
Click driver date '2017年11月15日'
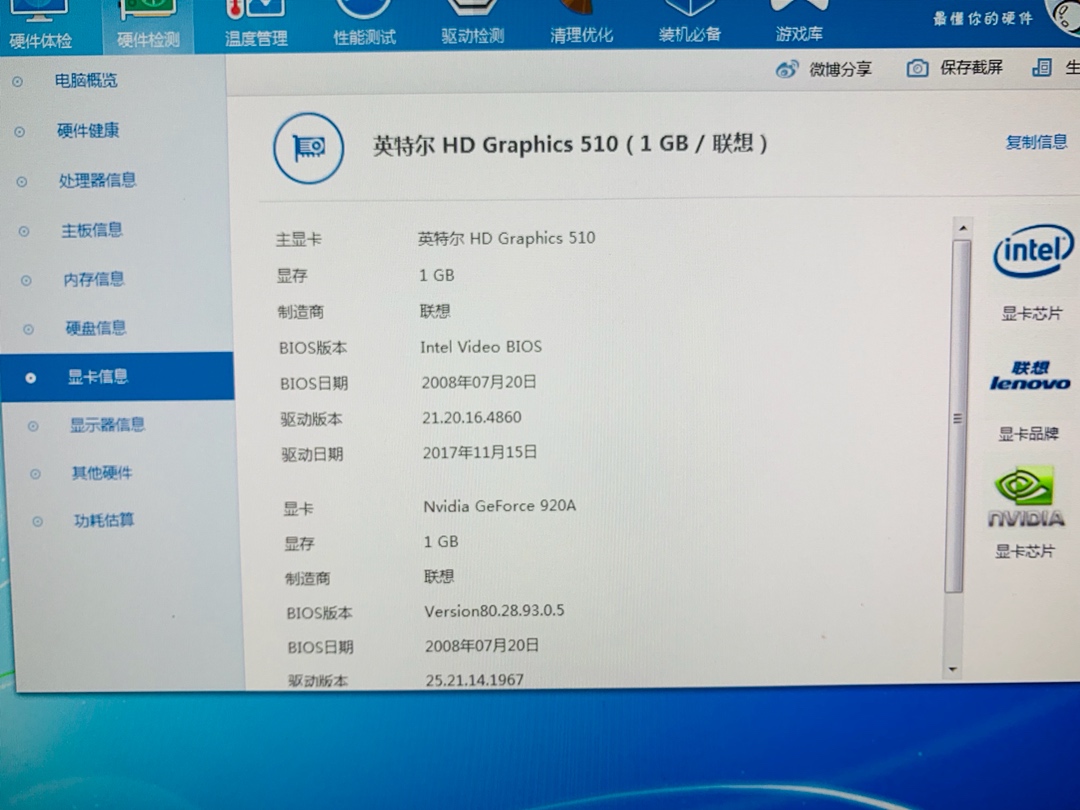[480, 453]
